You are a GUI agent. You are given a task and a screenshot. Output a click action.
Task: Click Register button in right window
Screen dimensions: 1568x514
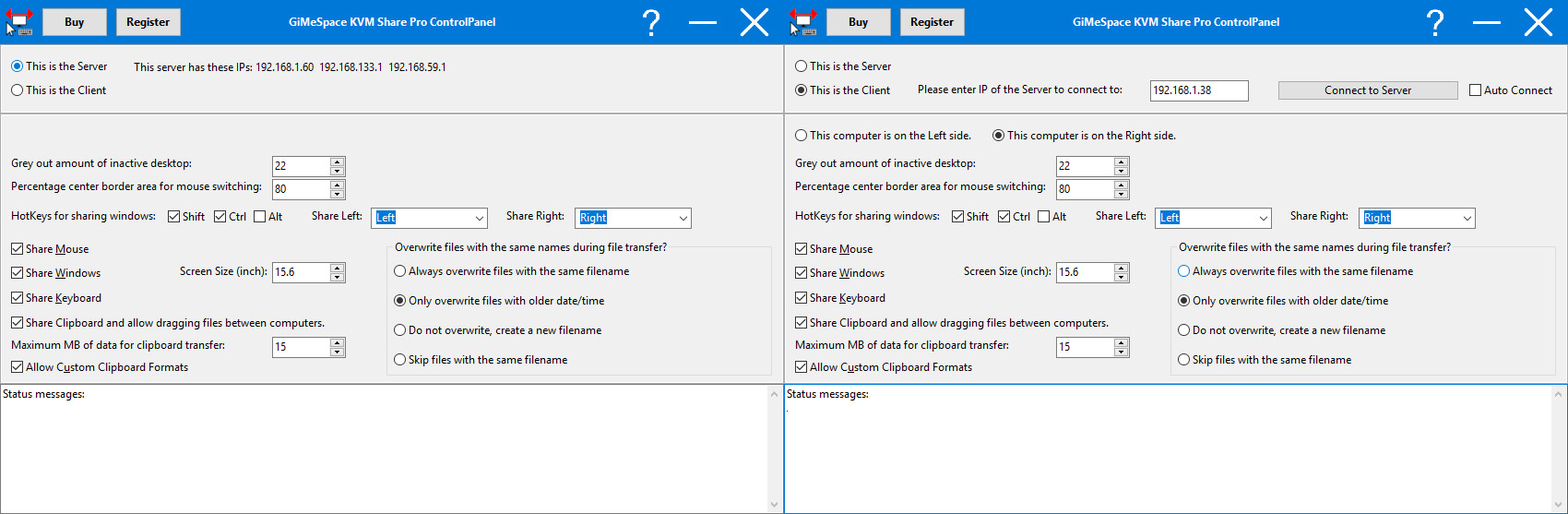coord(932,22)
